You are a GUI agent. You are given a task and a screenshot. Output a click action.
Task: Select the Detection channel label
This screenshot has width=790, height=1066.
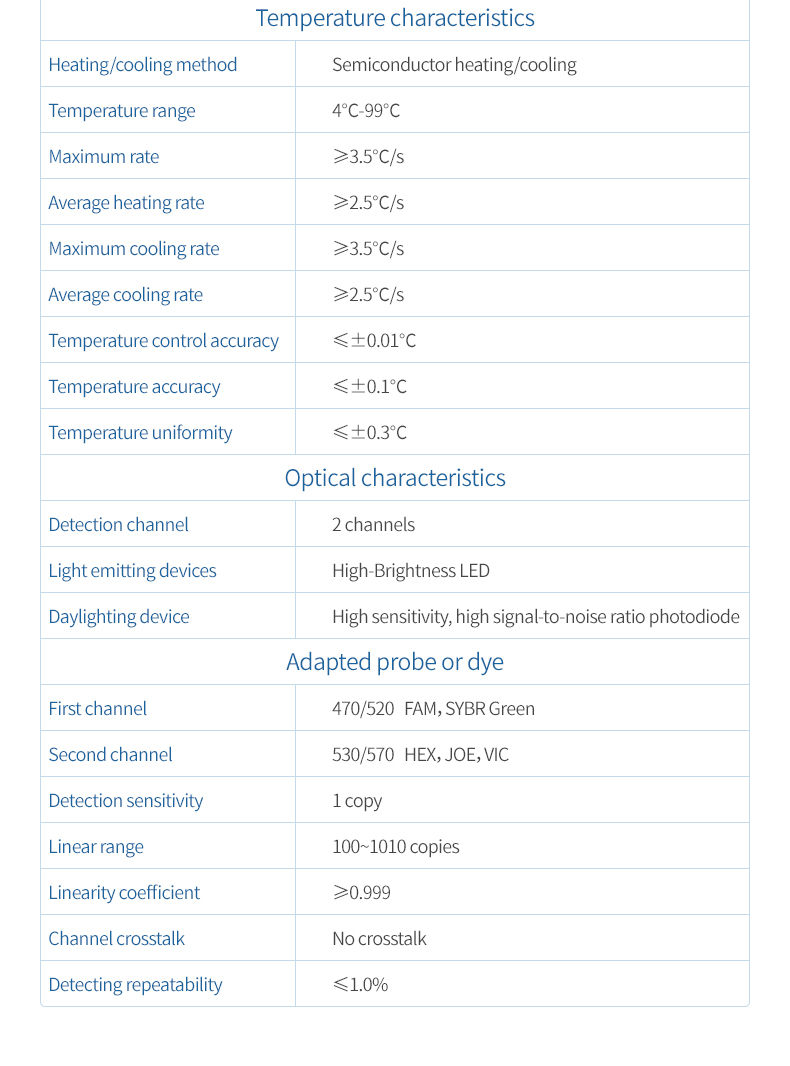[x=118, y=525]
